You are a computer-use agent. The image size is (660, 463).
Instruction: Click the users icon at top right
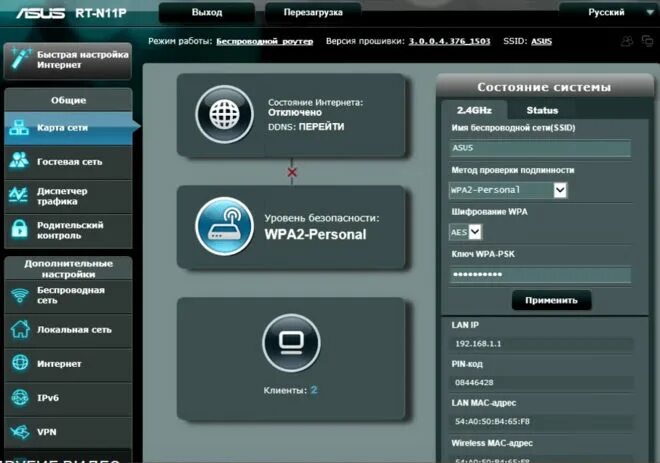point(627,41)
